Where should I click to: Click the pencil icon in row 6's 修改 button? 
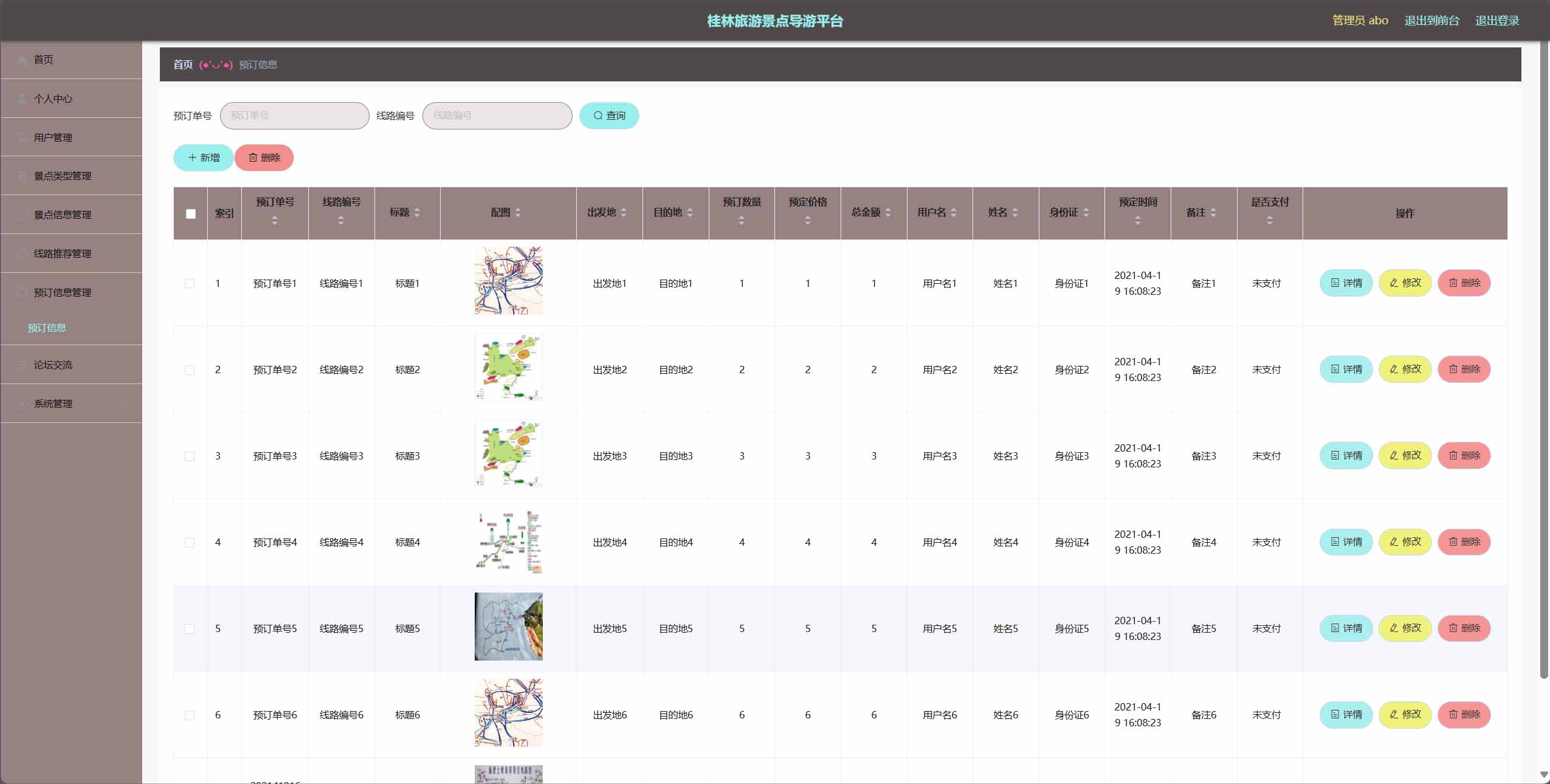[1394, 715]
